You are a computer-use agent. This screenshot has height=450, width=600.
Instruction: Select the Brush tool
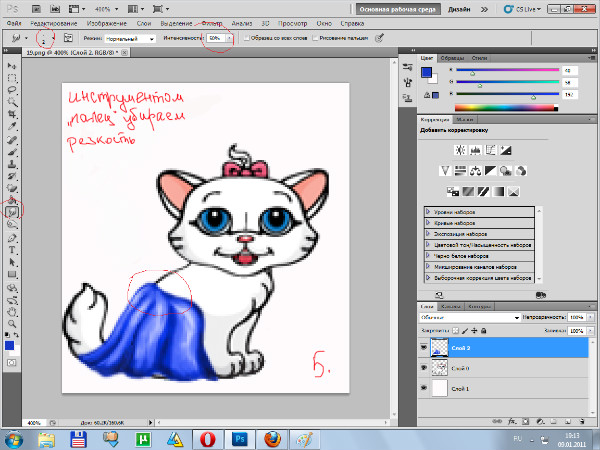click(12, 152)
